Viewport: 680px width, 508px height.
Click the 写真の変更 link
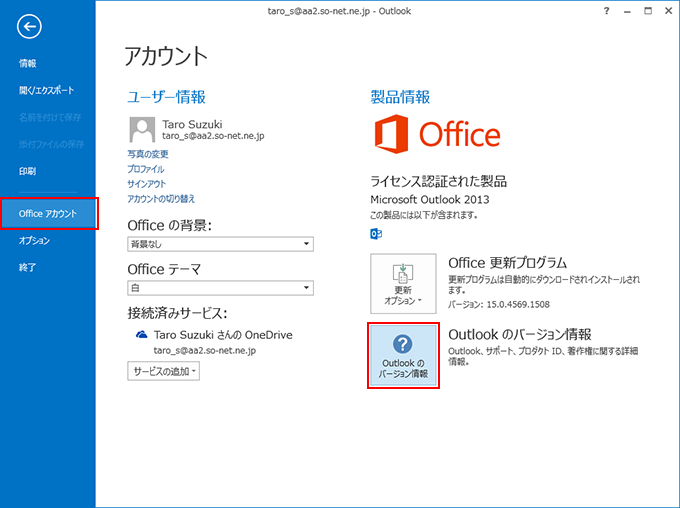pos(148,154)
